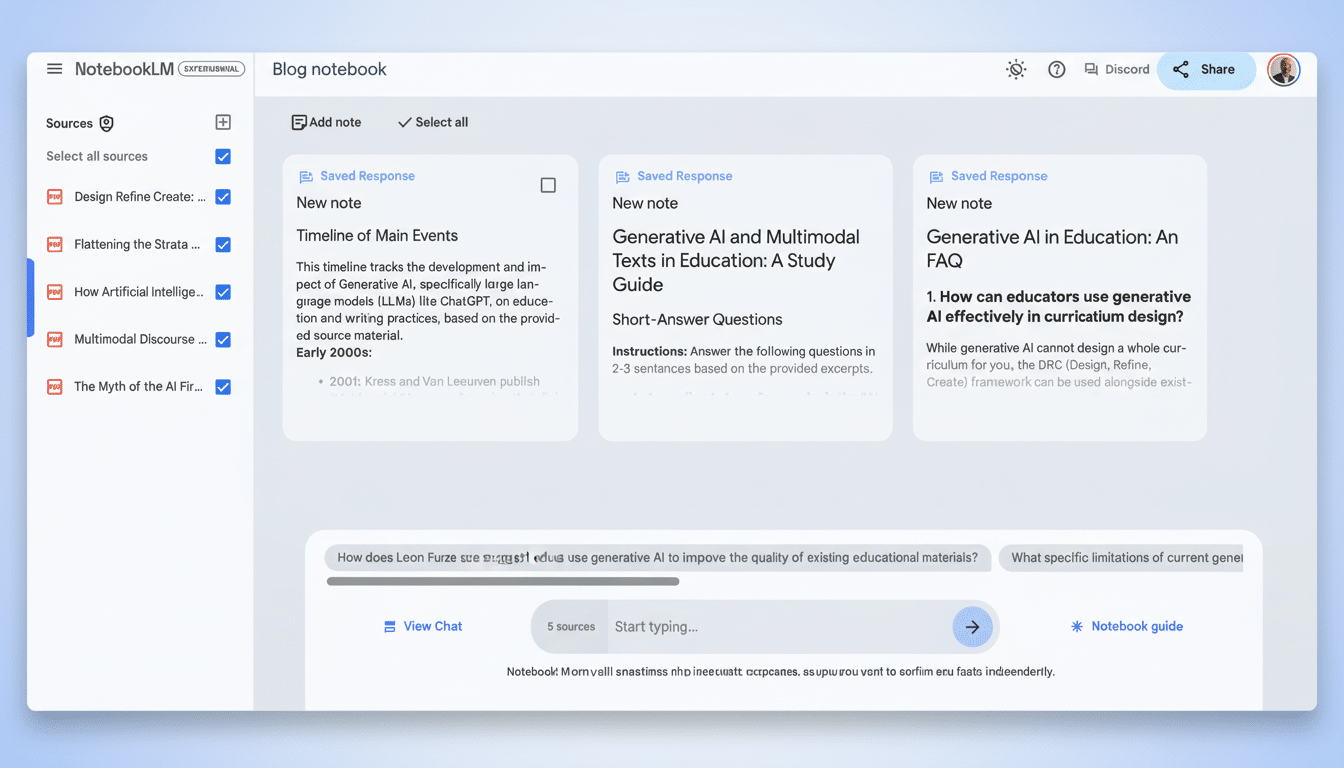The image size is (1344, 768).
Task: Open the 5 sources selector
Action: tap(570, 626)
